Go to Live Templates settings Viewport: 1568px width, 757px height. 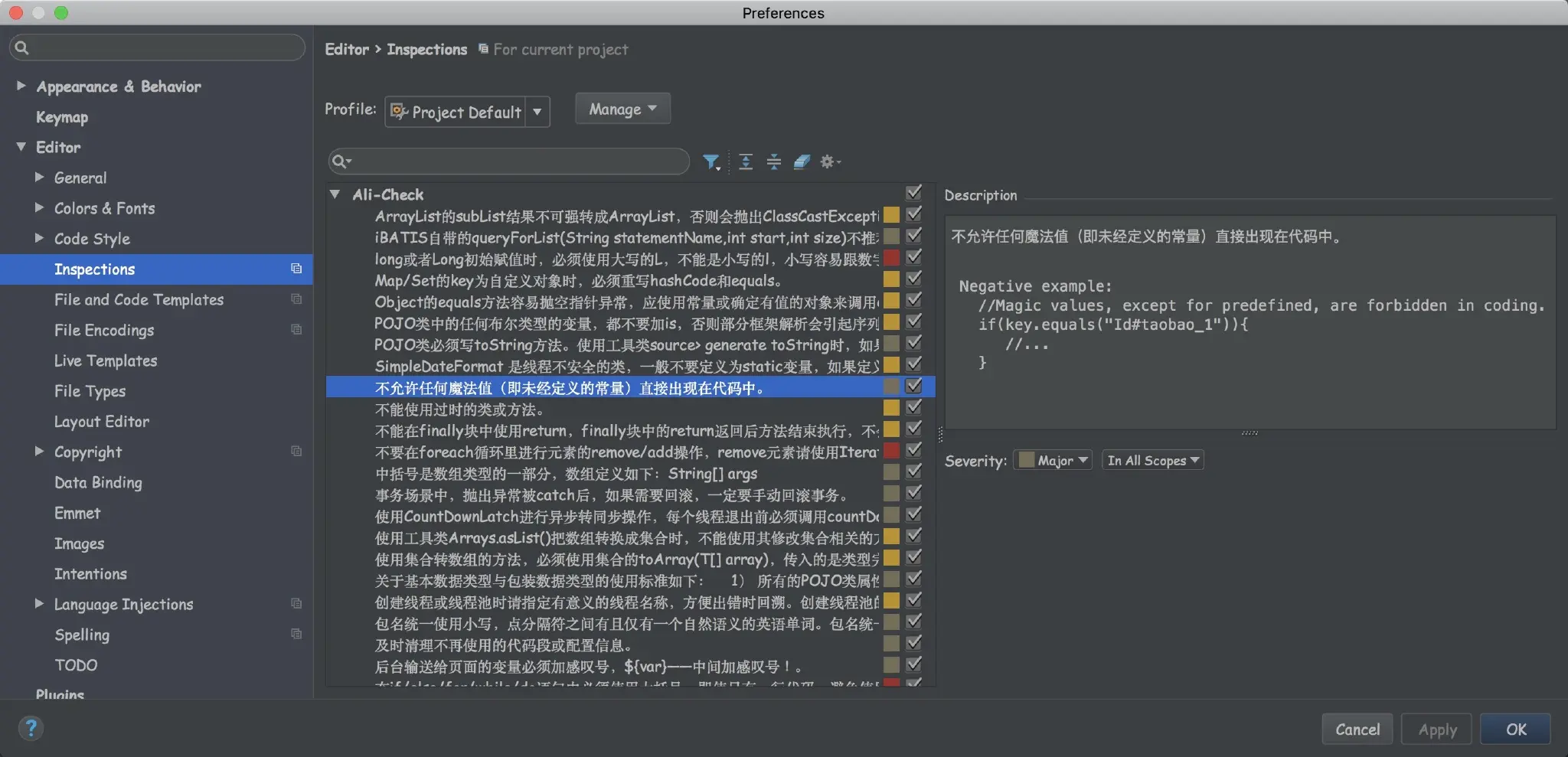tap(106, 361)
